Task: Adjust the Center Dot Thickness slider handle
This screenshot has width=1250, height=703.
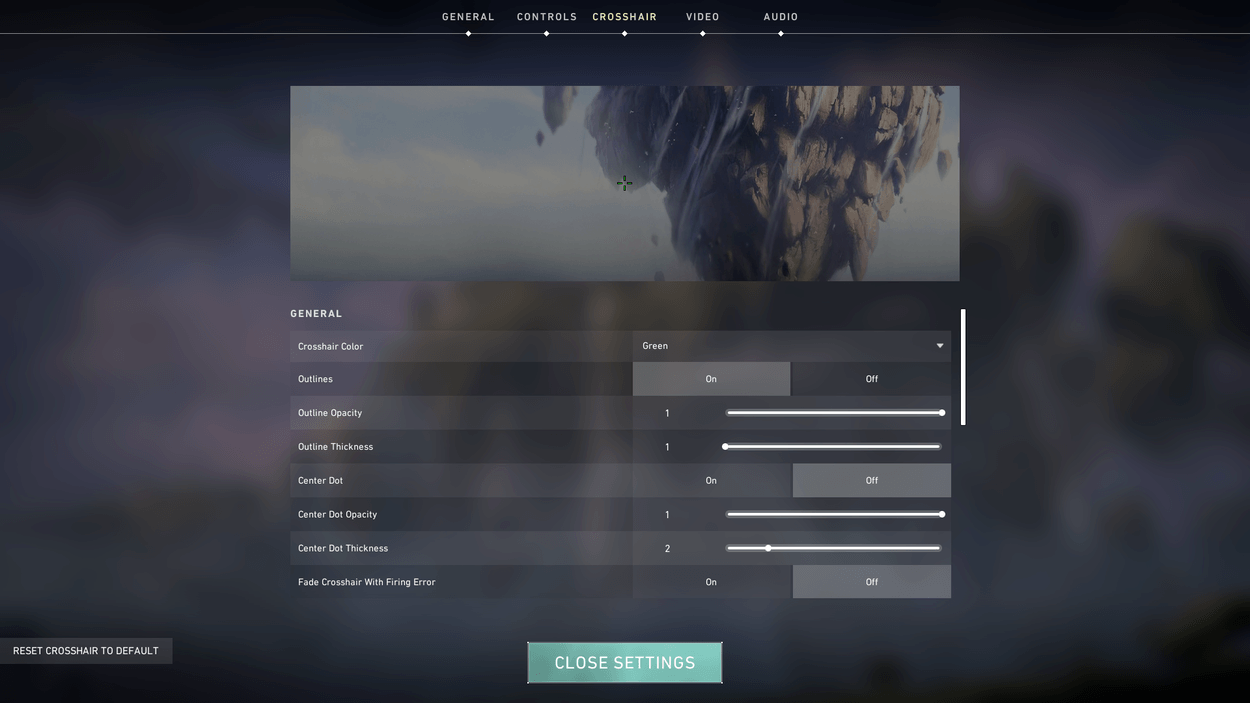Action: tap(768, 548)
